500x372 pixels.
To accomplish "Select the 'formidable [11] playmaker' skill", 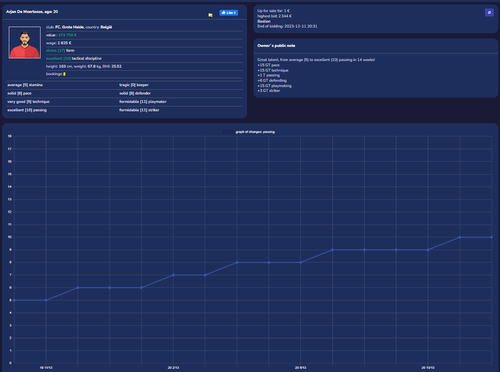I will click(x=143, y=102).
